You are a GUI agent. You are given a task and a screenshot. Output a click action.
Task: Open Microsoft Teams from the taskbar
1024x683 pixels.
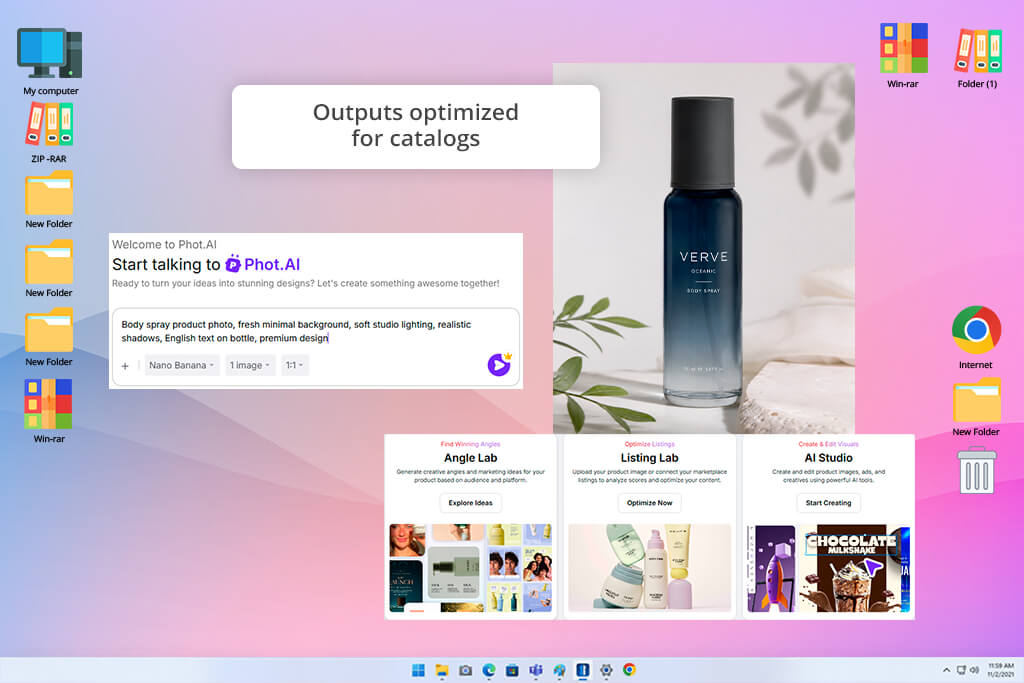coord(536,670)
